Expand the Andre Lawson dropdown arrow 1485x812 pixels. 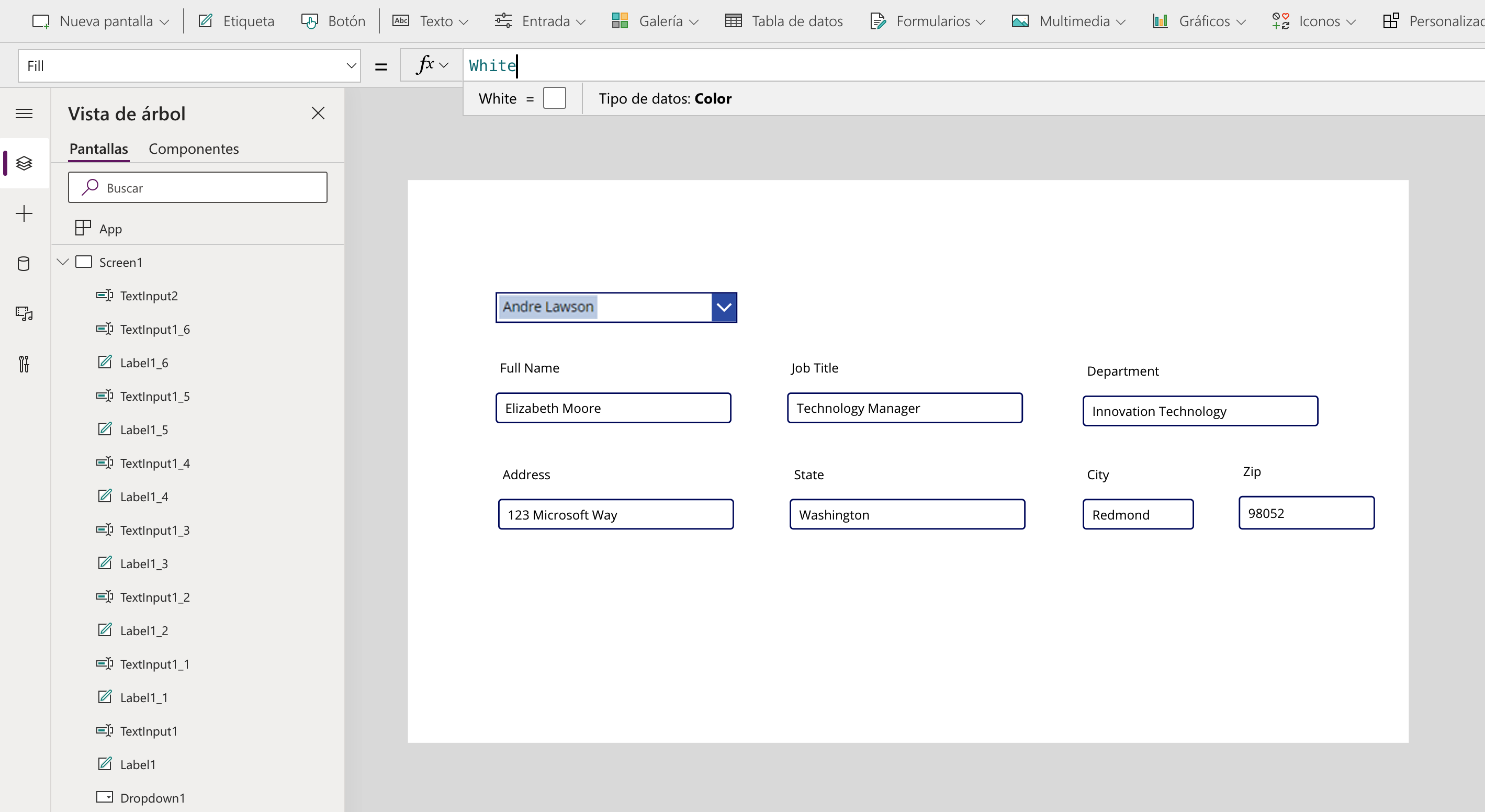pos(724,307)
